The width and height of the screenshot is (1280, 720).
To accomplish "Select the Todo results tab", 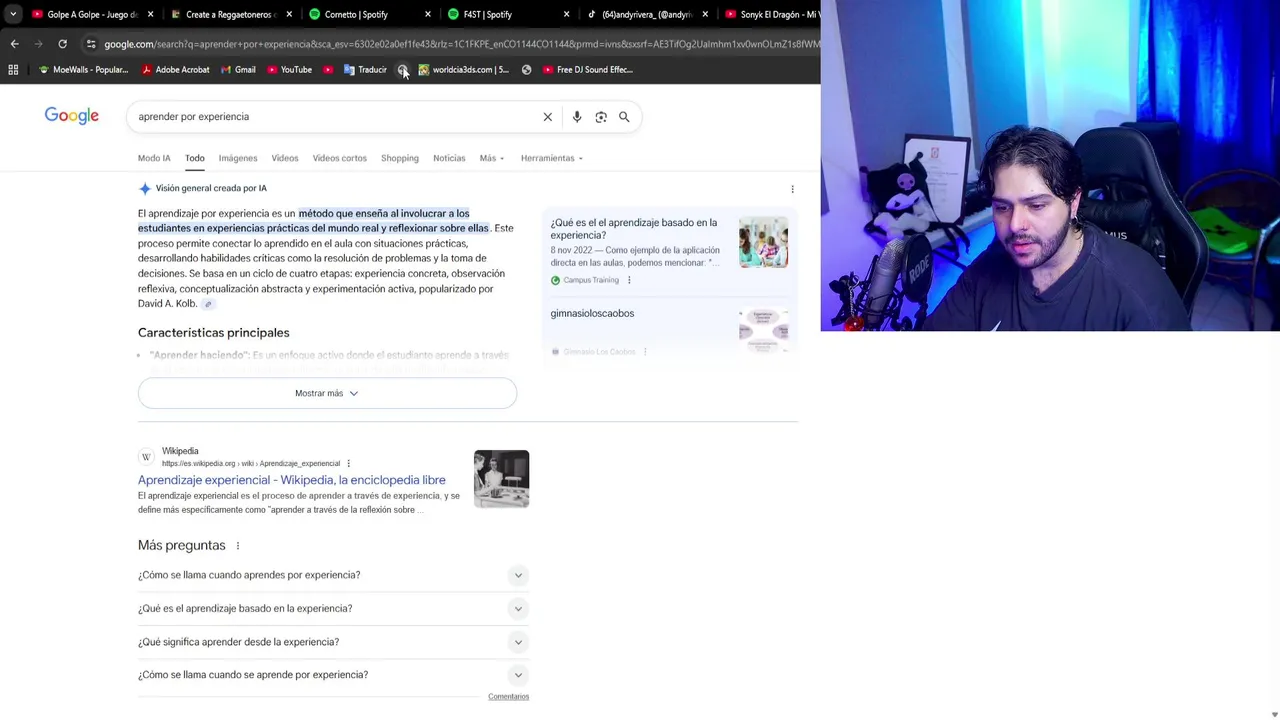I will coord(194,158).
